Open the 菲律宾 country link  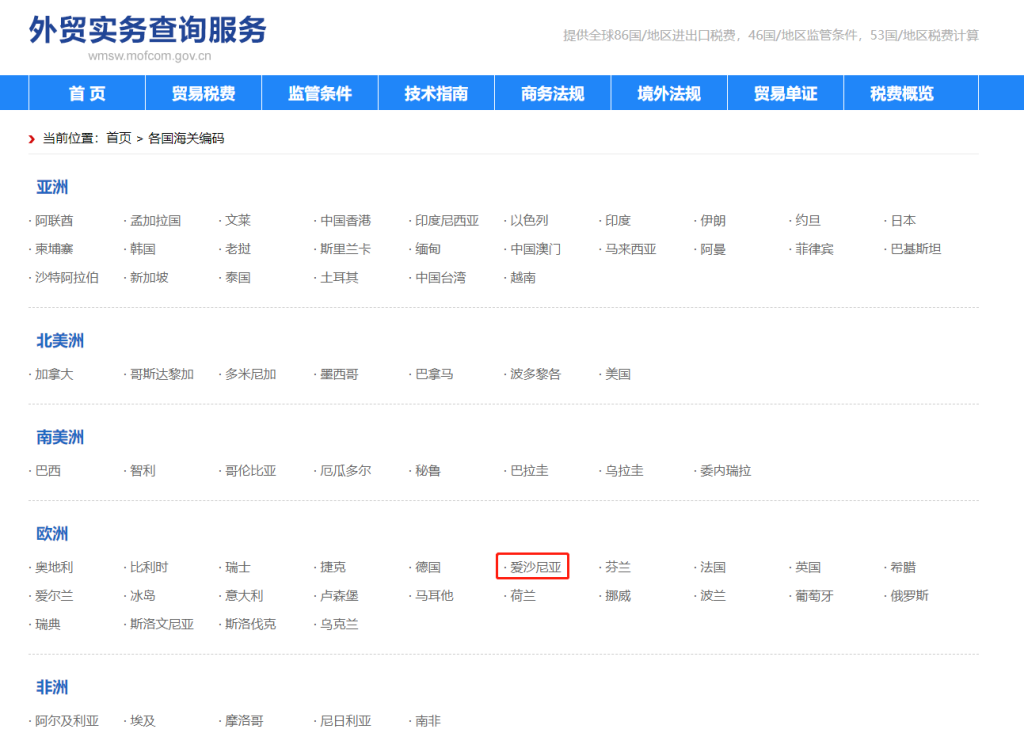(x=814, y=249)
